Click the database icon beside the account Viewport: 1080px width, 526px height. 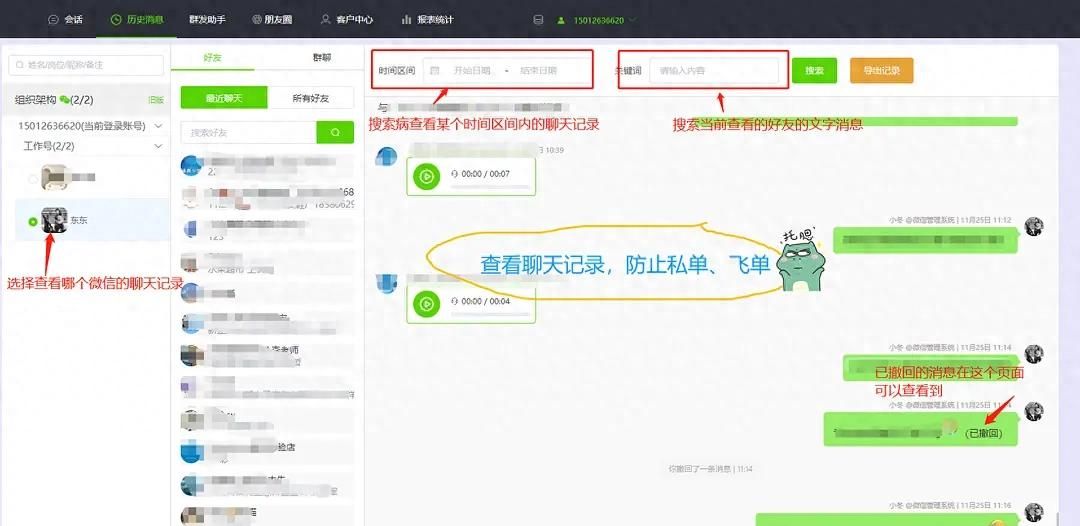tap(538, 20)
